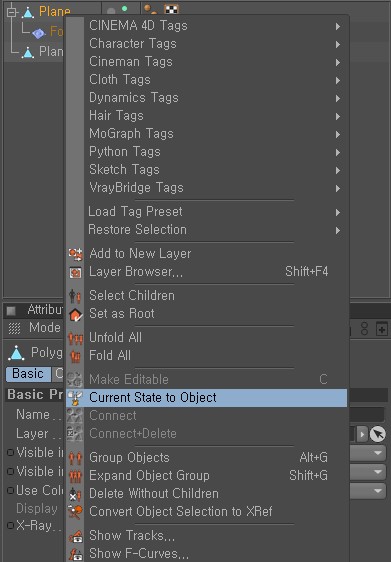Click the Current State to Object icon
Screen dimensions: 391x562
75,398
